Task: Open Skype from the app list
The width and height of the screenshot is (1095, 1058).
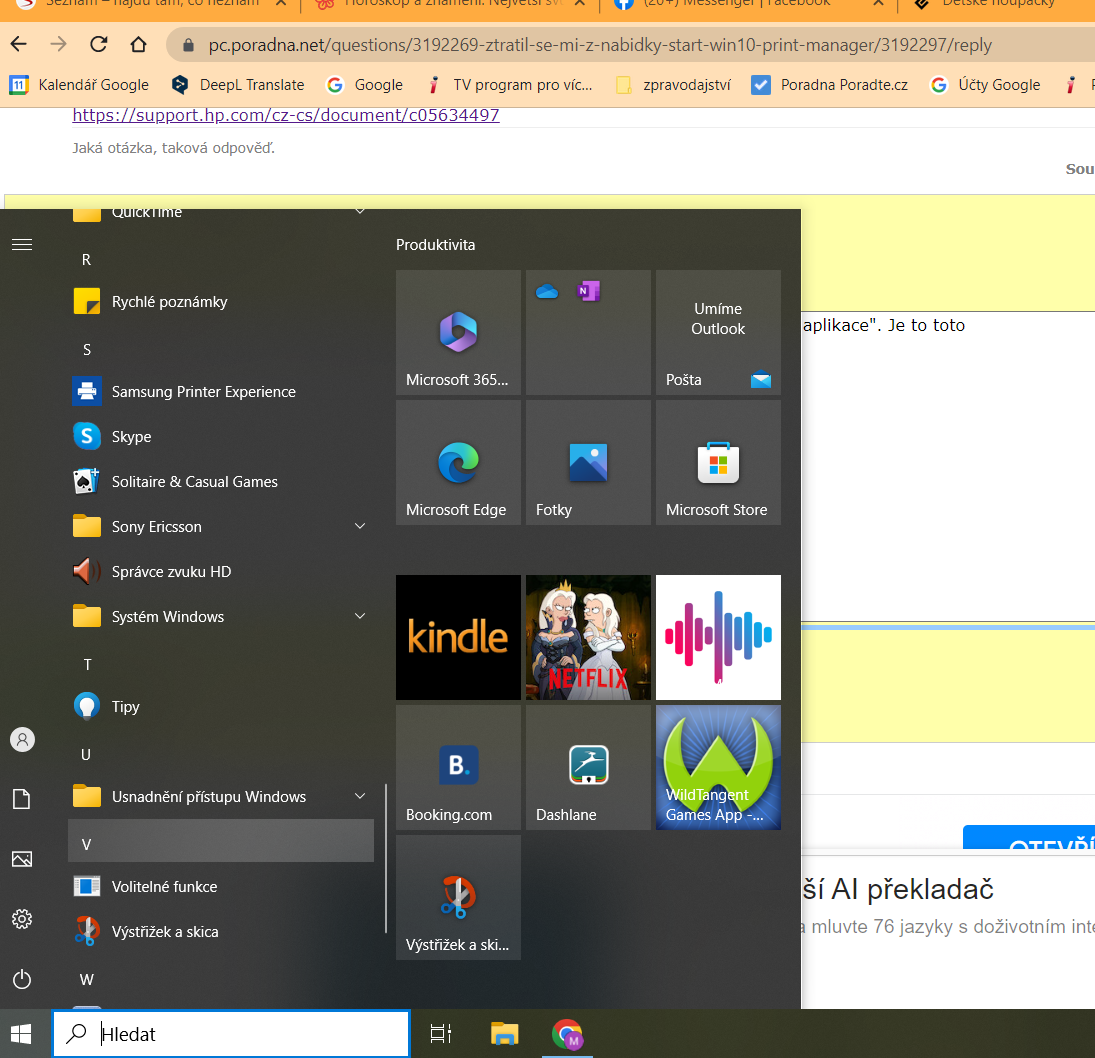Action: click(x=221, y=436)
